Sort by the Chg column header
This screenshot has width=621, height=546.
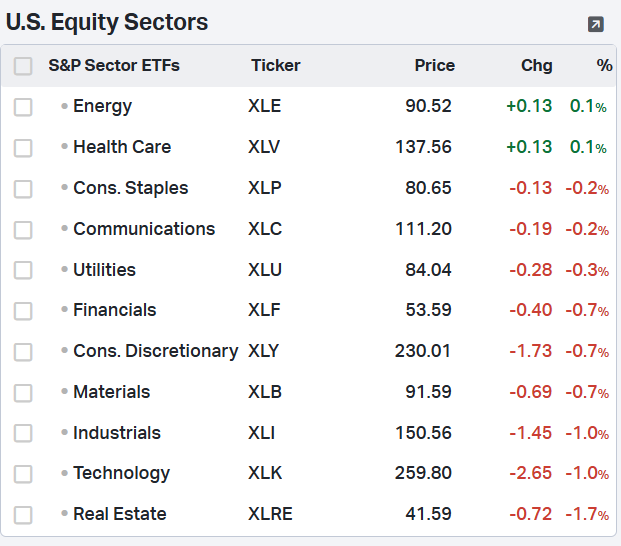pos(536,65)
